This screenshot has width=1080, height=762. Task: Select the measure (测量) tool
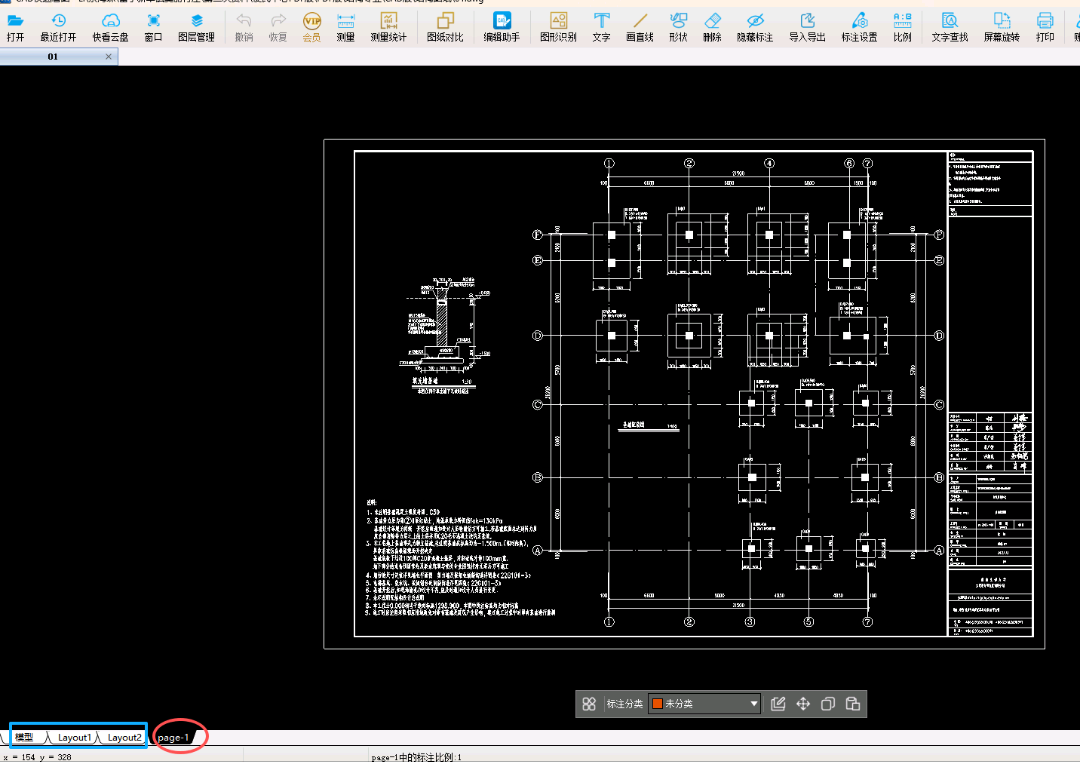click(345, 26)
